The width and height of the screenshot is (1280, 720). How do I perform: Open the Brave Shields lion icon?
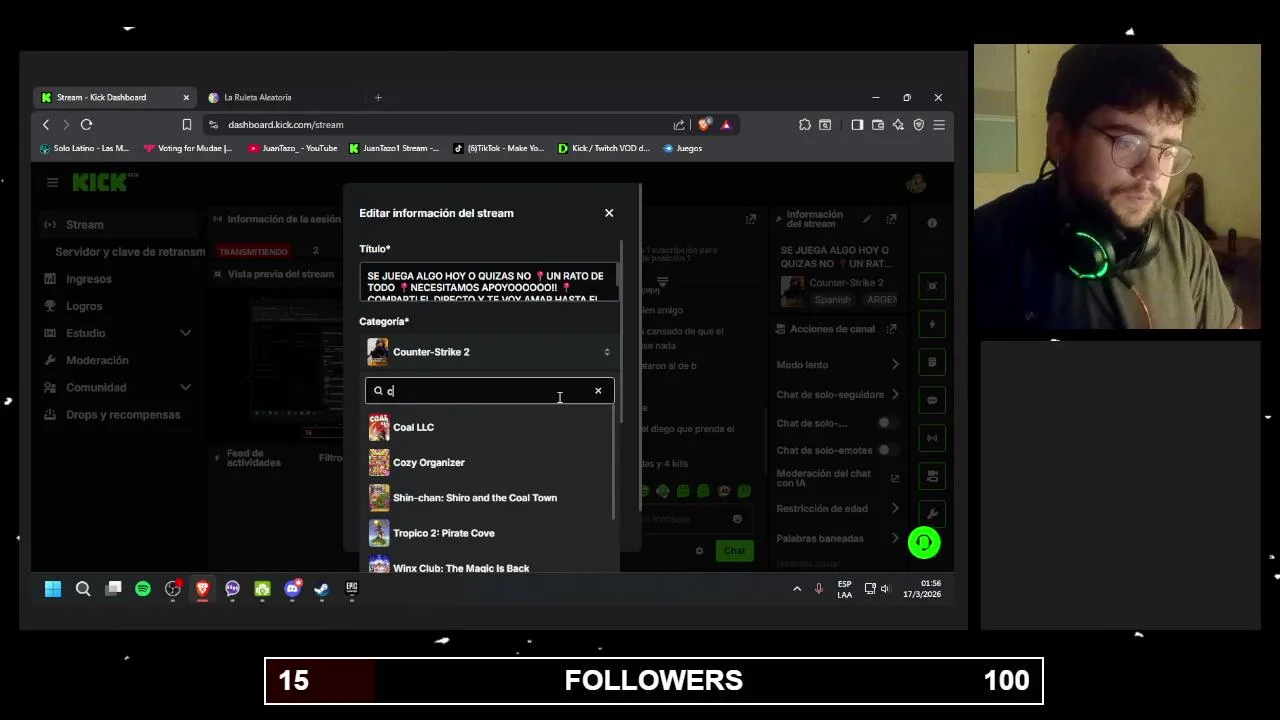[705, 125]
